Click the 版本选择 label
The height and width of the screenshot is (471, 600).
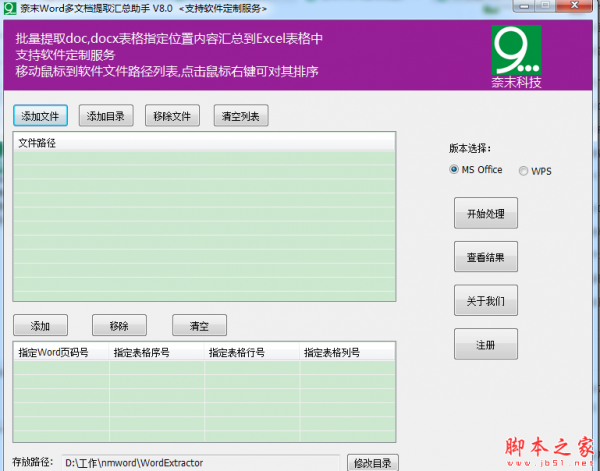(470, 148)
